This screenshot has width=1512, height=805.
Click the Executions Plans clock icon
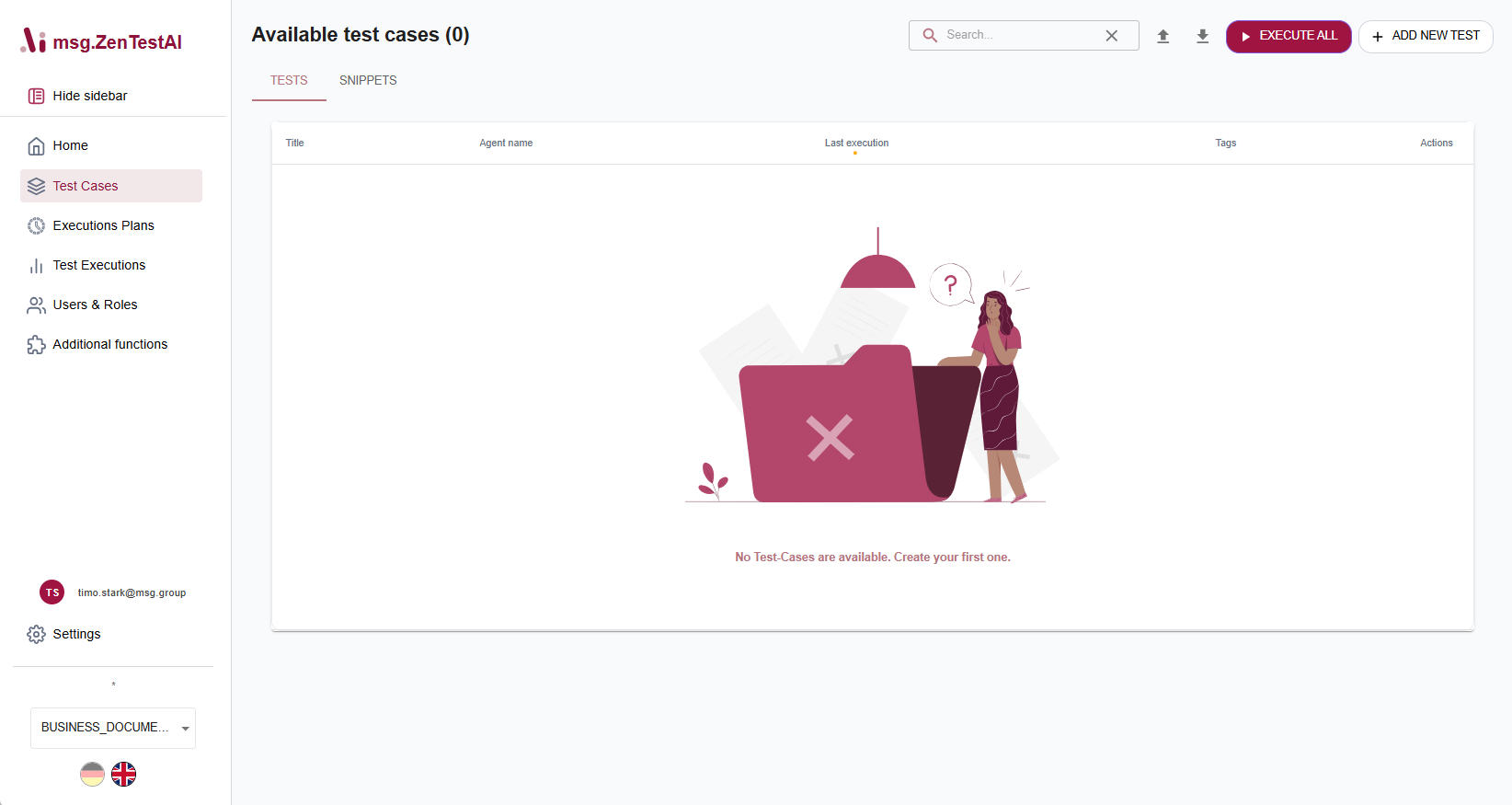(x=36, y=225)
